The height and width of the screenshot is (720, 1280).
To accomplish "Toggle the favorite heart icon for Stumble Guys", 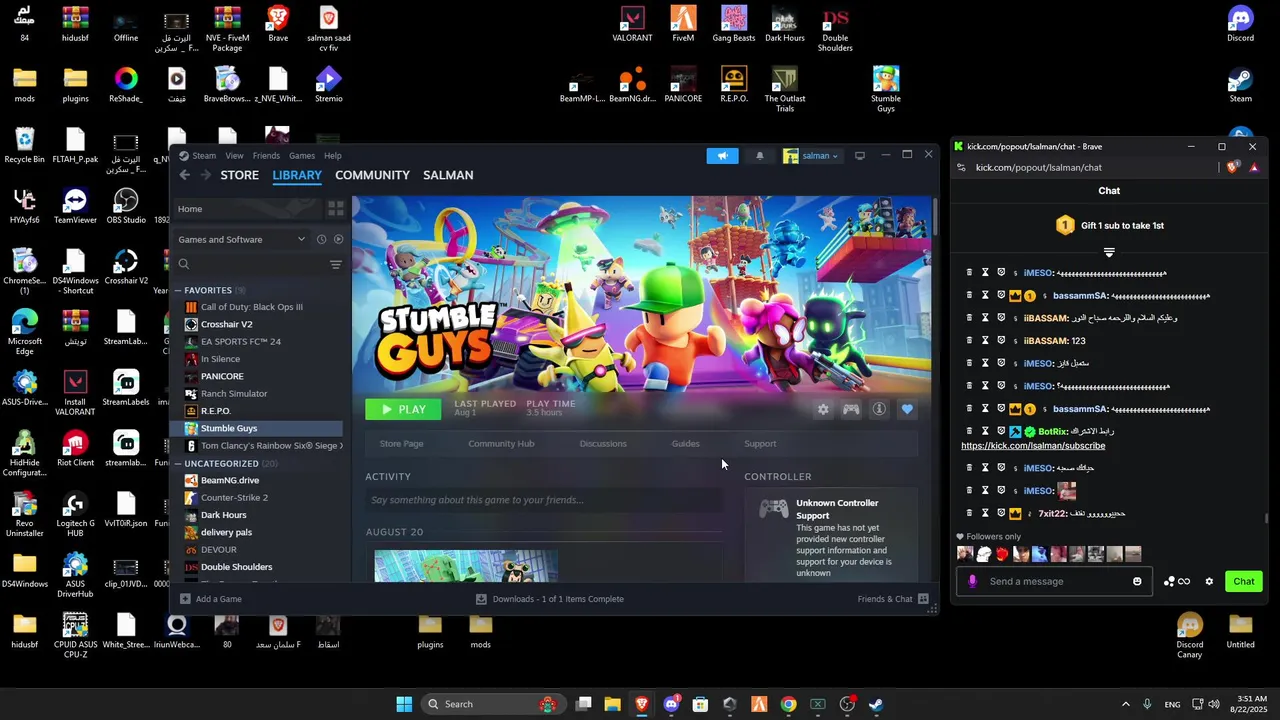I will tap(907, 409).
